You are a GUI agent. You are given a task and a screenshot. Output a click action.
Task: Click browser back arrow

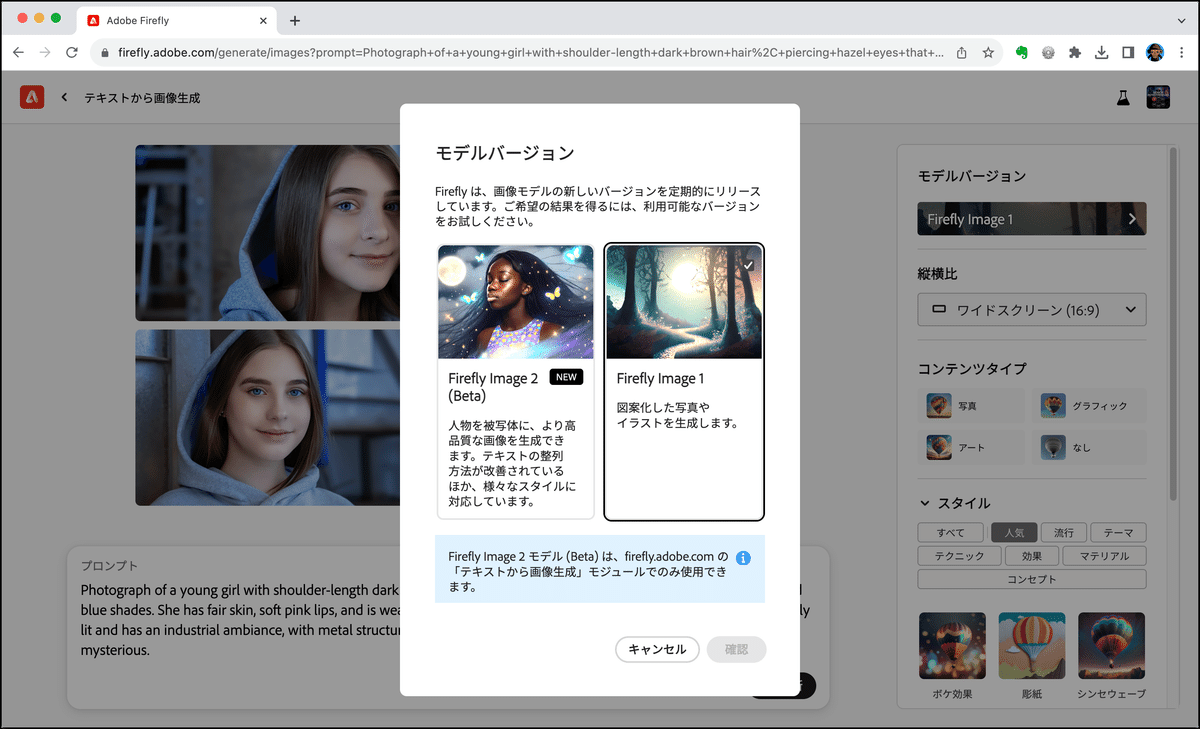18,52
